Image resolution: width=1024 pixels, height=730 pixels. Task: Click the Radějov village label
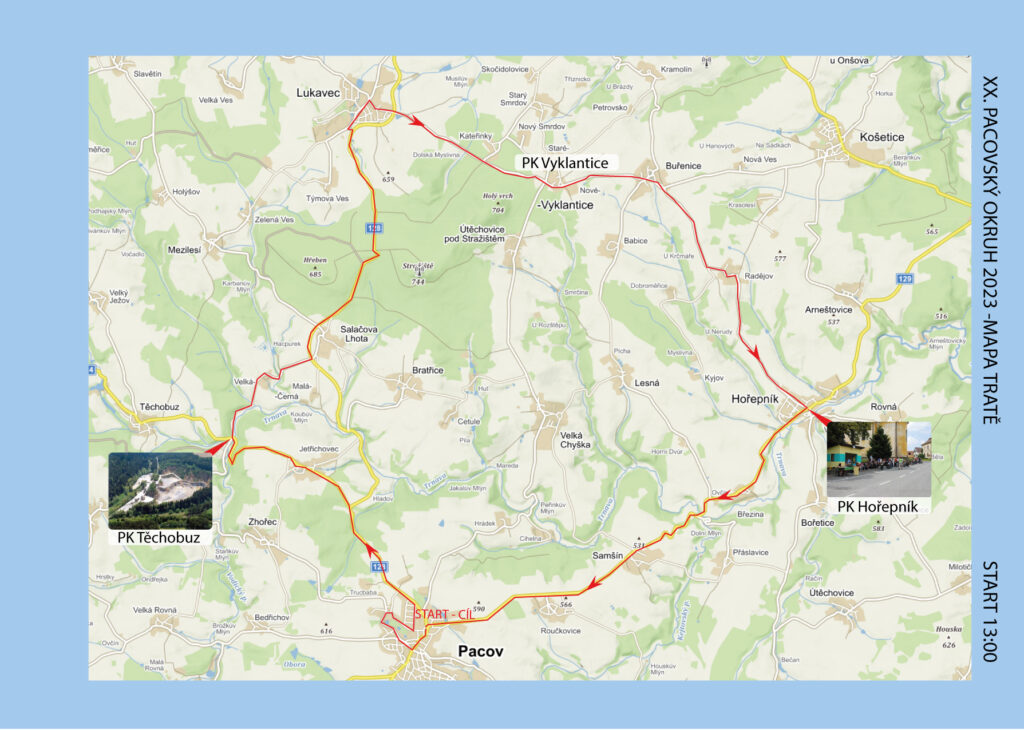click(758, 276)
